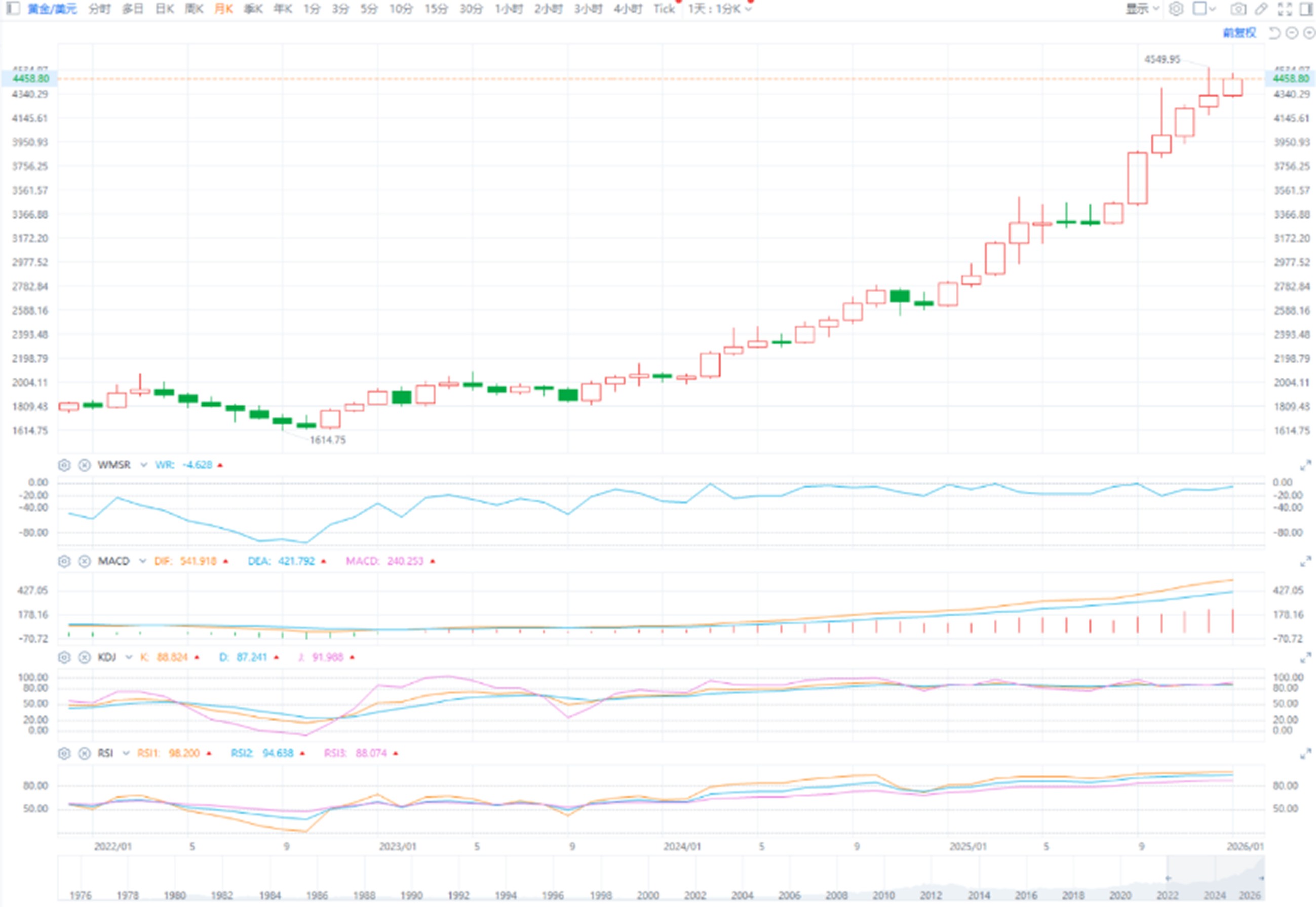Switch to the 日K daily candle view
The height and width of the screenshot is (907, 1316).
pos(164,9)
